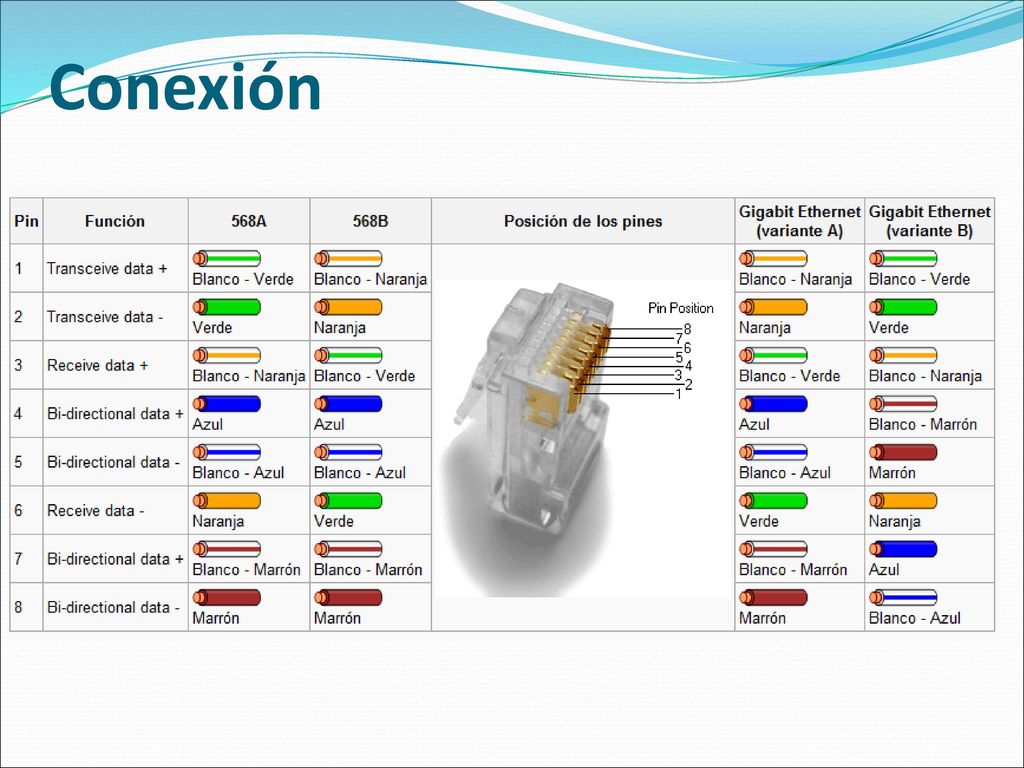Click brown wire icon in 568A pin 8
This screenshot has width=1024, height=768.
(227, 597)
